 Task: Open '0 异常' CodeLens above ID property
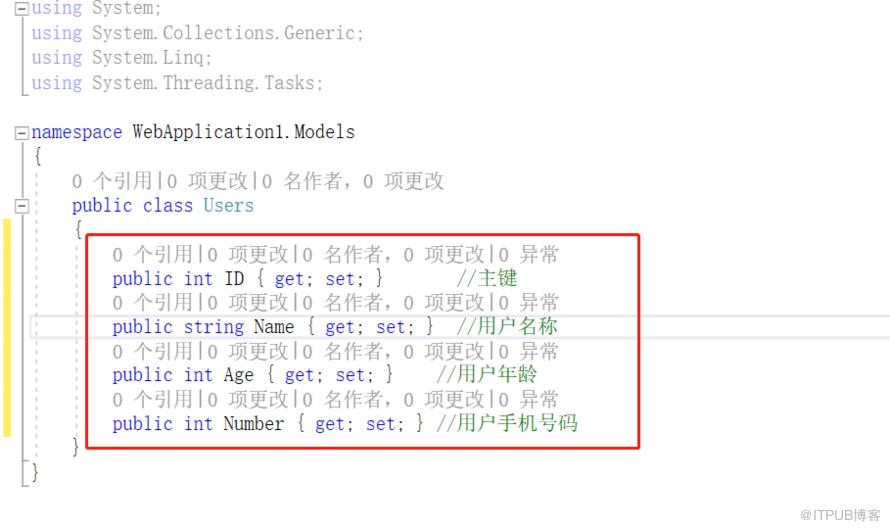coord(528,254)
